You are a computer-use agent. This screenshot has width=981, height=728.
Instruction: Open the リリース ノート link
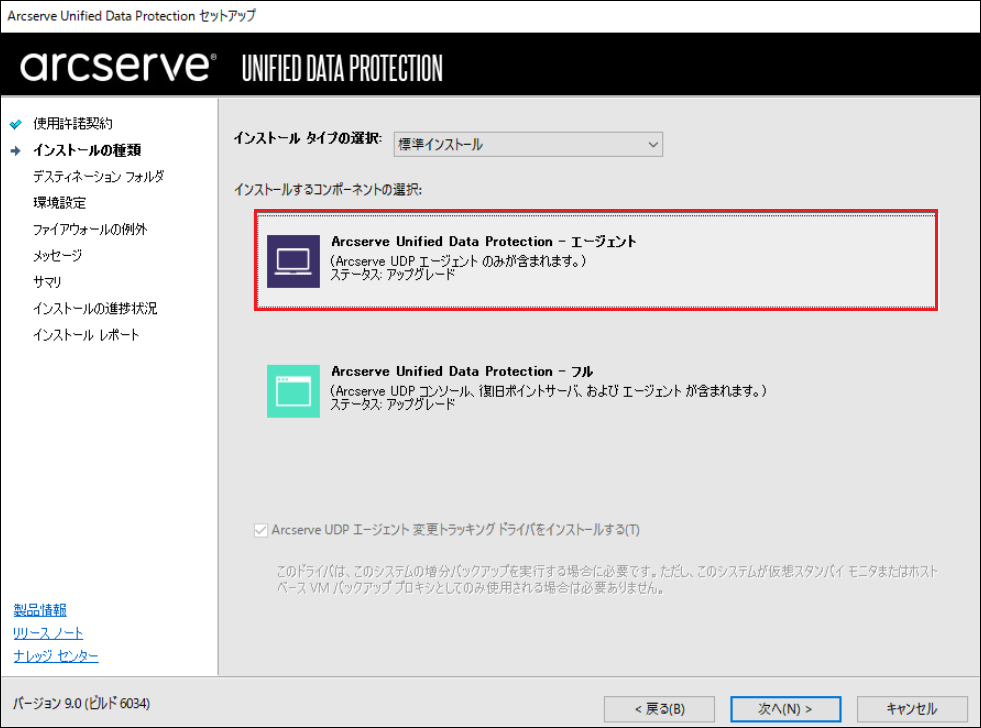48,633
